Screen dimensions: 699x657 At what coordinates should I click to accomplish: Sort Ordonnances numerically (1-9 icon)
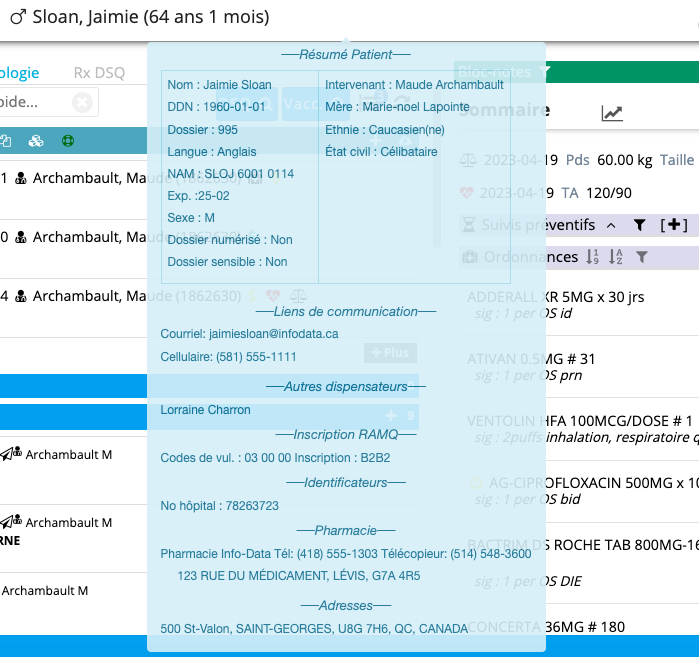(592, 257)
